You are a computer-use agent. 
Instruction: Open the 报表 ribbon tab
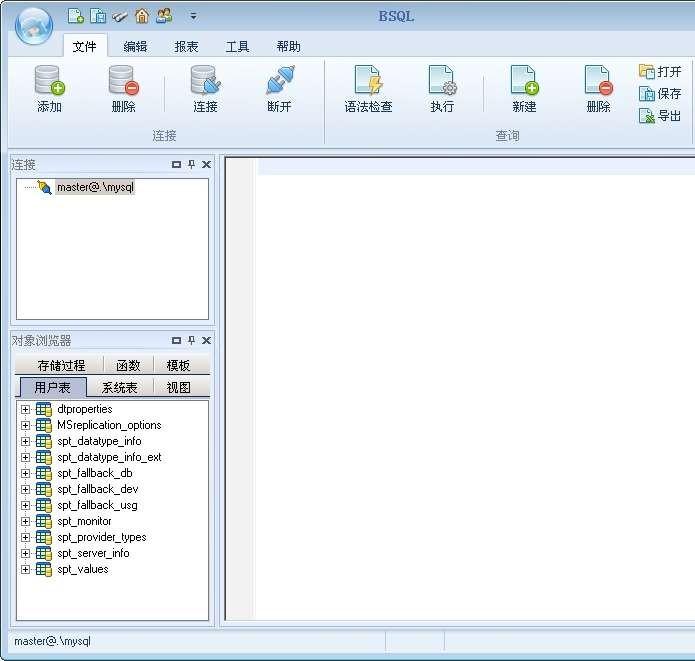click(x=186, y=46)
